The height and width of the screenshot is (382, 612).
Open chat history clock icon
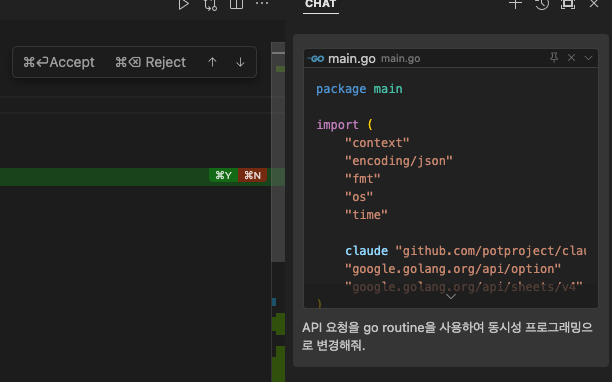point(542,4)
